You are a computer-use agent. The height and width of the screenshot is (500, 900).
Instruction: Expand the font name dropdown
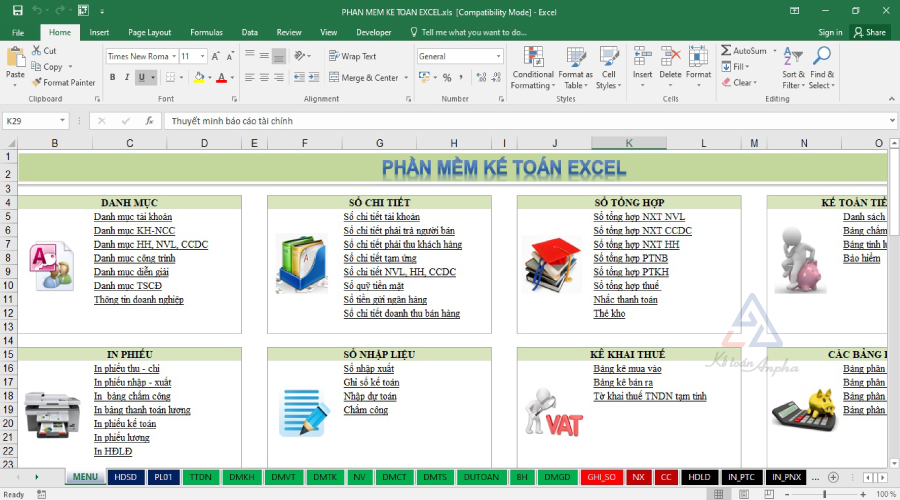(176, 56)
